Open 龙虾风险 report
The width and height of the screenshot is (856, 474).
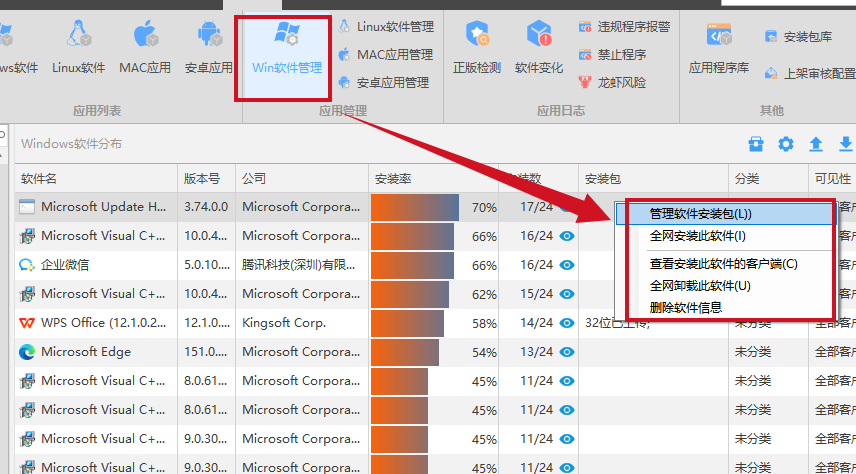point(613,82)
